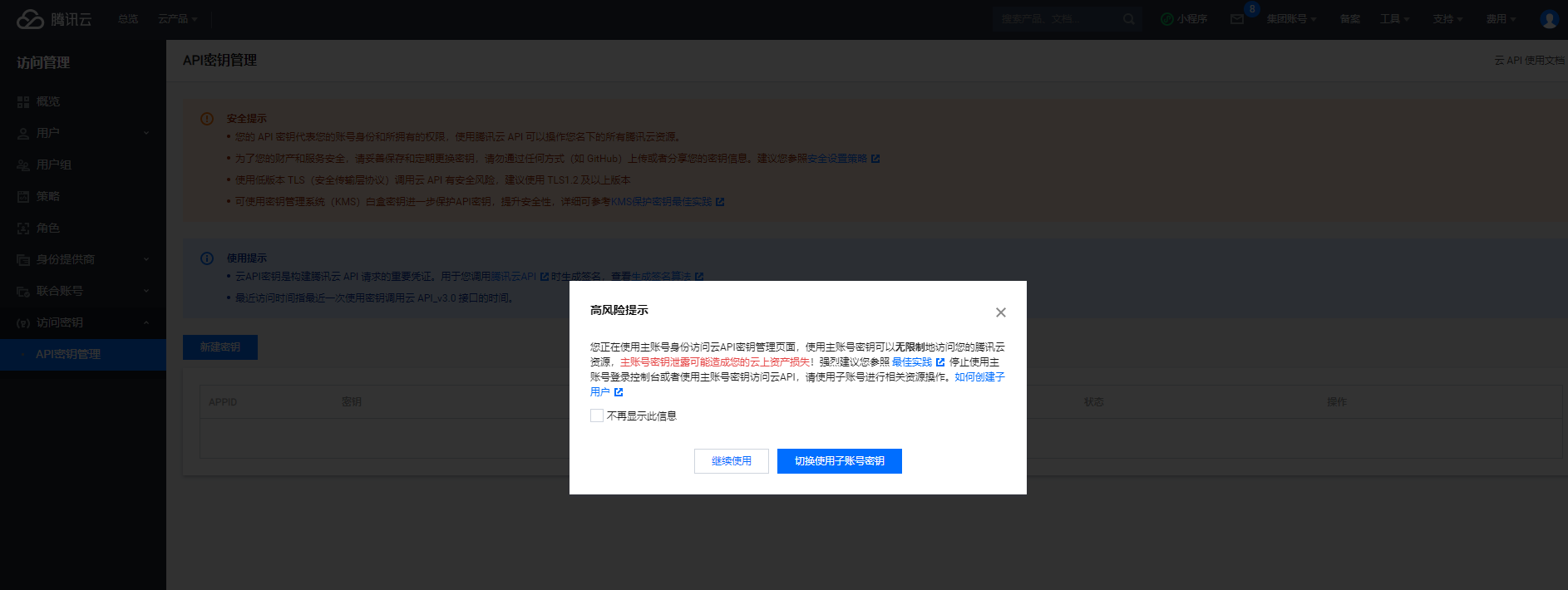Expand the 工具 dropdown
Viewport: 1568px width, 590px height.
tap(1395, 19)
